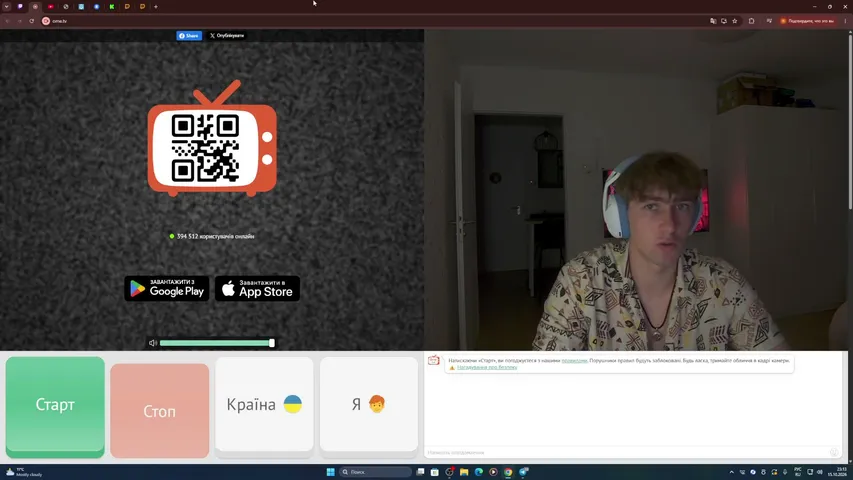Switch to the purple Twitch tab

(20, 7)
